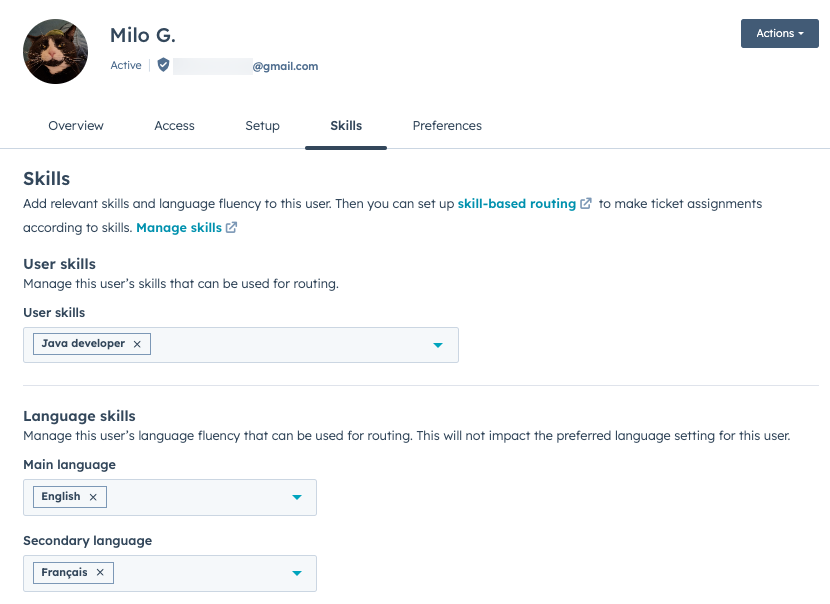Open the skill-based routing link
This screenshot has height=604, width=830.
coord(516,204)
